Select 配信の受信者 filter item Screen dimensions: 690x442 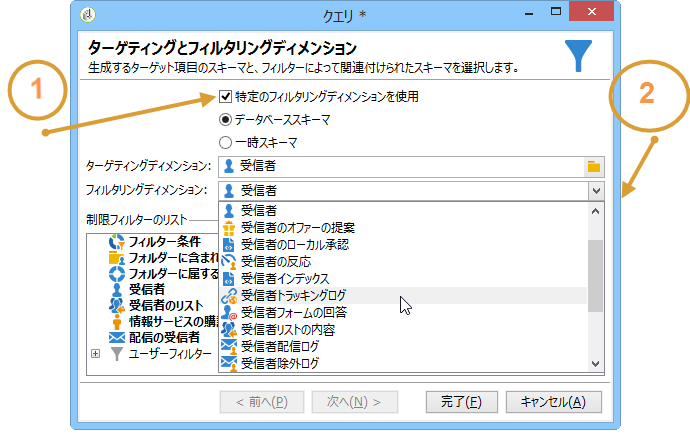point(164,337)
